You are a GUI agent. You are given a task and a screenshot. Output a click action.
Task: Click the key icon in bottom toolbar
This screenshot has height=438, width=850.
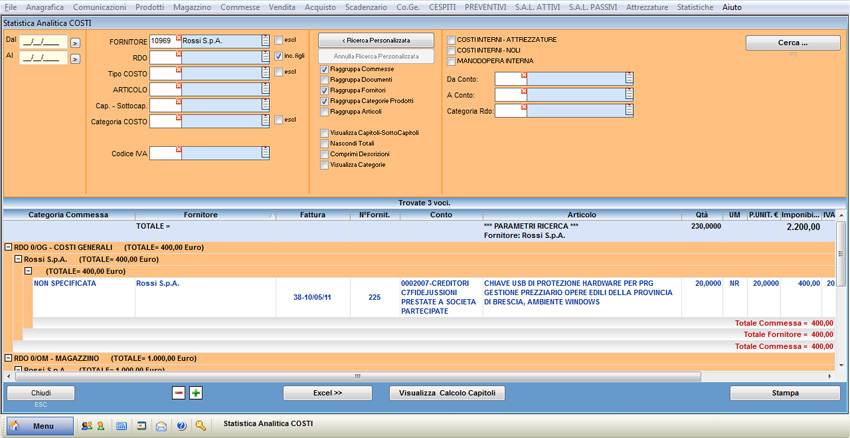click(x=201, y=426)
